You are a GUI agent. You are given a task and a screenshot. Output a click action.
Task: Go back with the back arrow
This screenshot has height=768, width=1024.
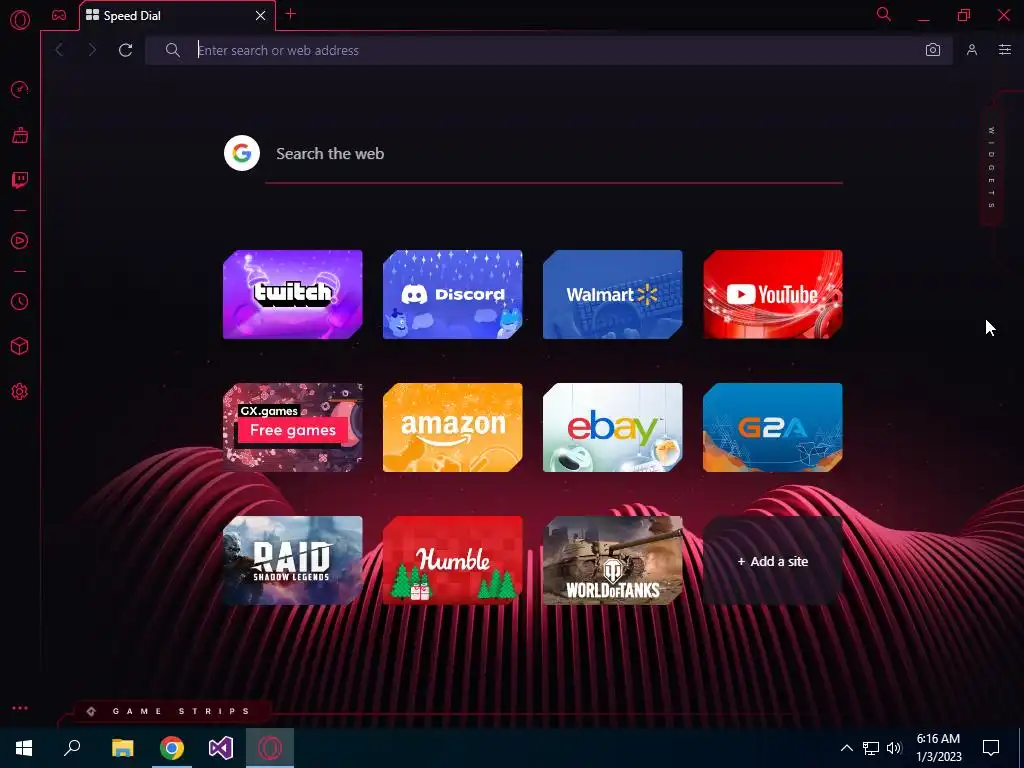59,50
